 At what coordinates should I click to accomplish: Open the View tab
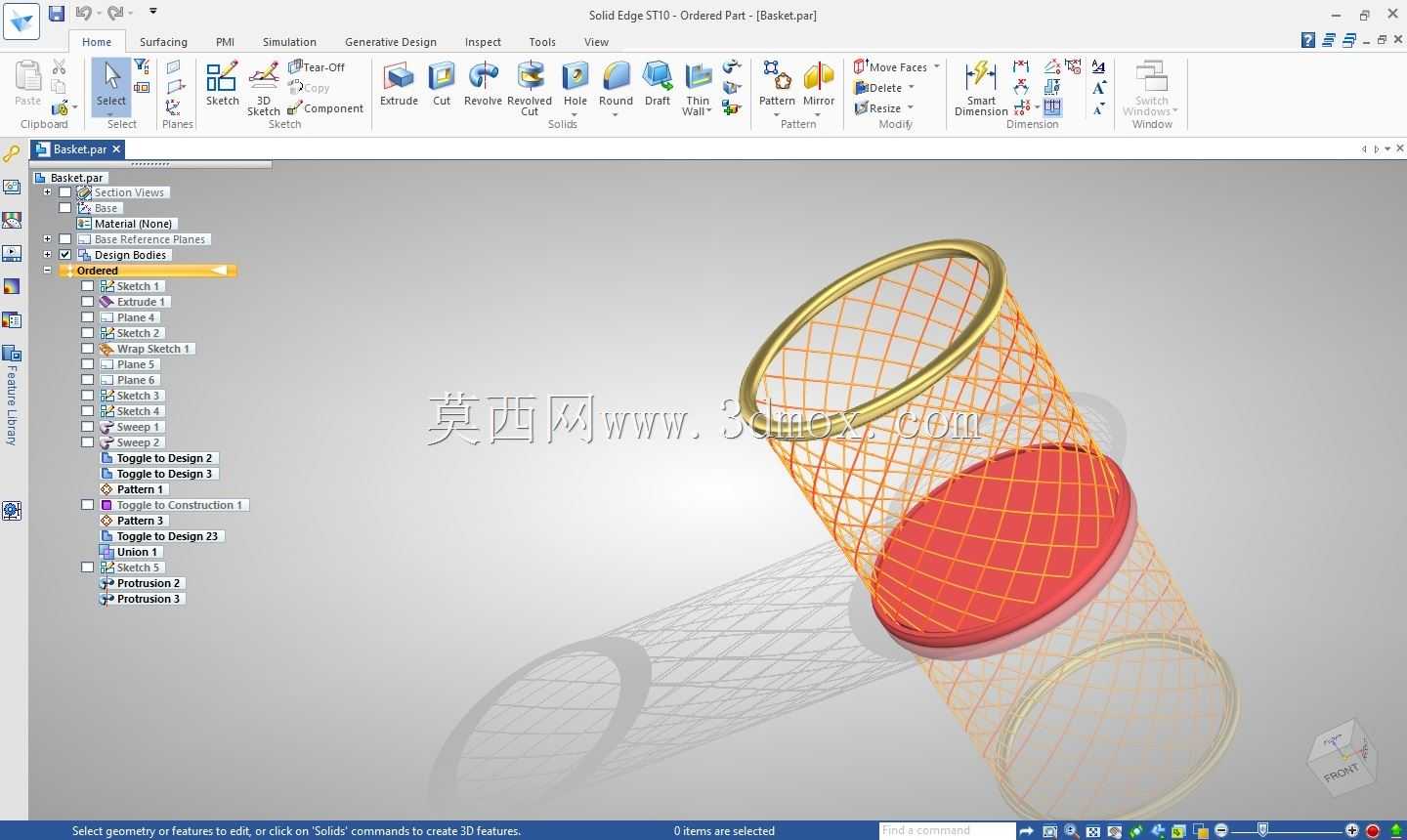click(596, 42)
